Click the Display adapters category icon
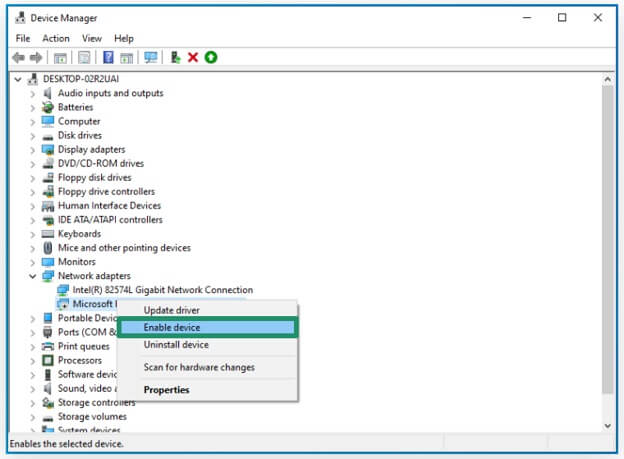The width and height of the screenshot is (624, 459). [48, 149]
